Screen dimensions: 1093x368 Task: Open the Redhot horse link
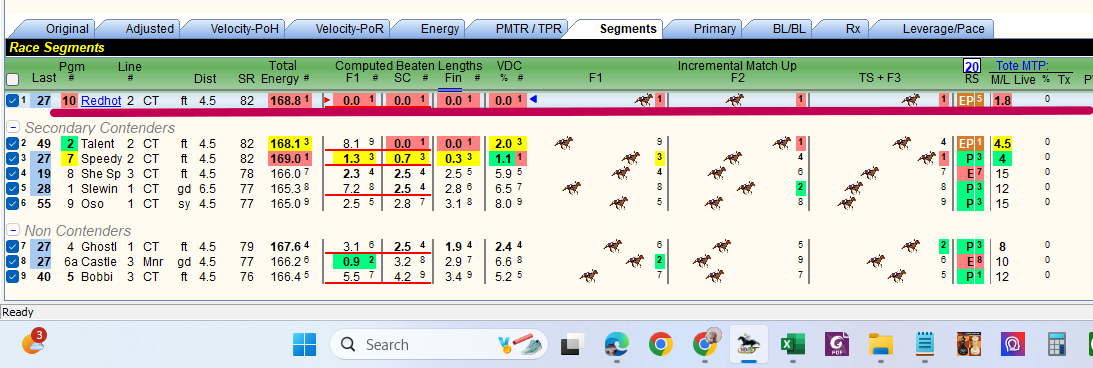[x=101, y=101]
